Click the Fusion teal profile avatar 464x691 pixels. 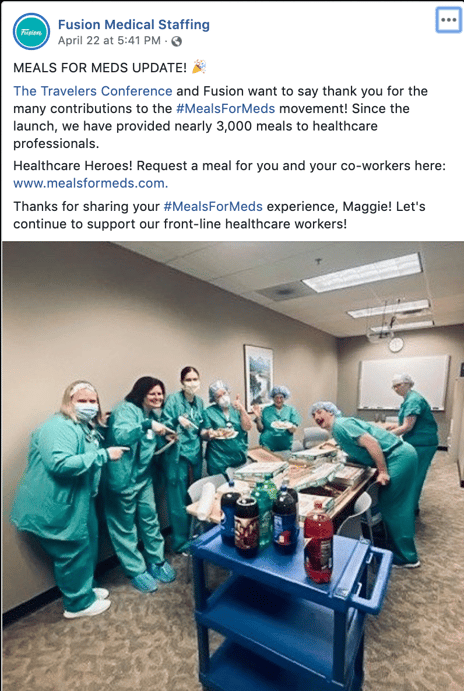click(x=31, y=31)
